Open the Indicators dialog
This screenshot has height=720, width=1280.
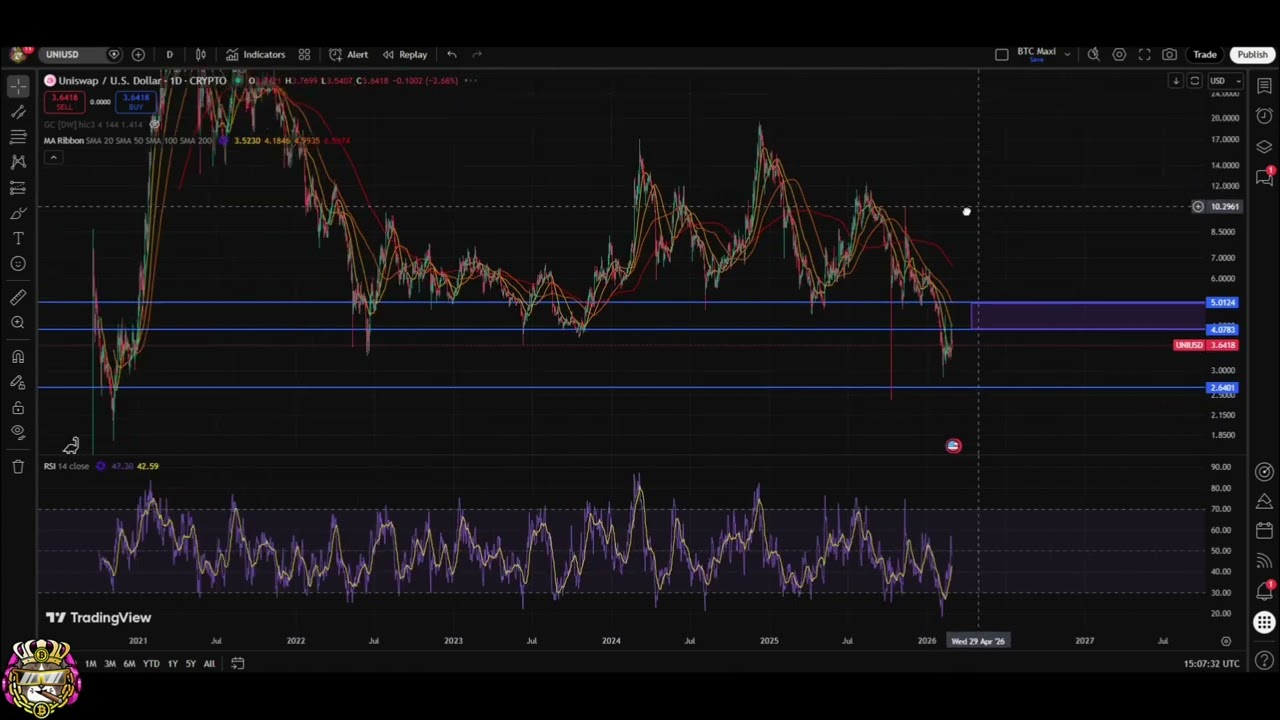(255, 54)
